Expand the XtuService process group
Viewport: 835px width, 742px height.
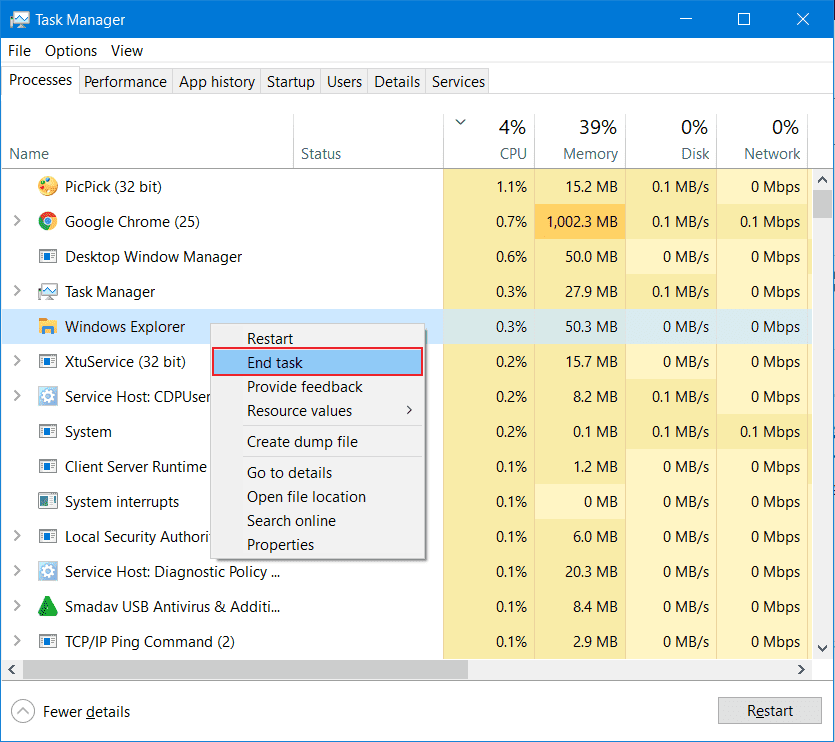pyautogui.click(x=17, y=361)
